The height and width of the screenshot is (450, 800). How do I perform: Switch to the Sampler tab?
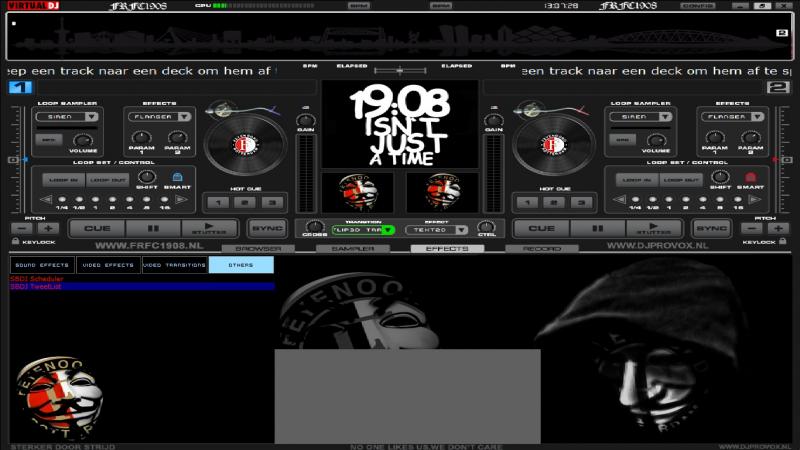[353, 248]
